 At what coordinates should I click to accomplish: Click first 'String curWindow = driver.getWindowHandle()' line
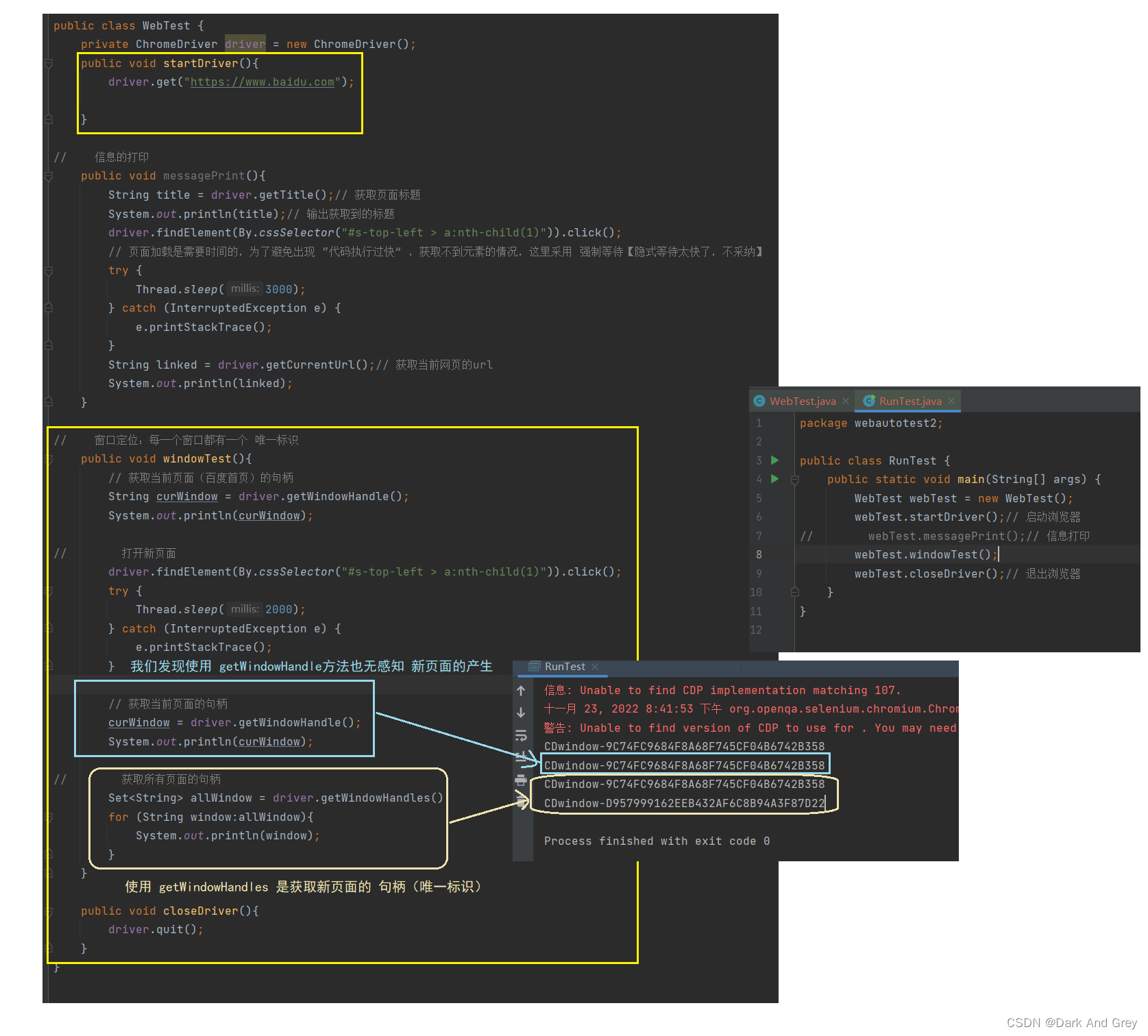click(258, 496)
